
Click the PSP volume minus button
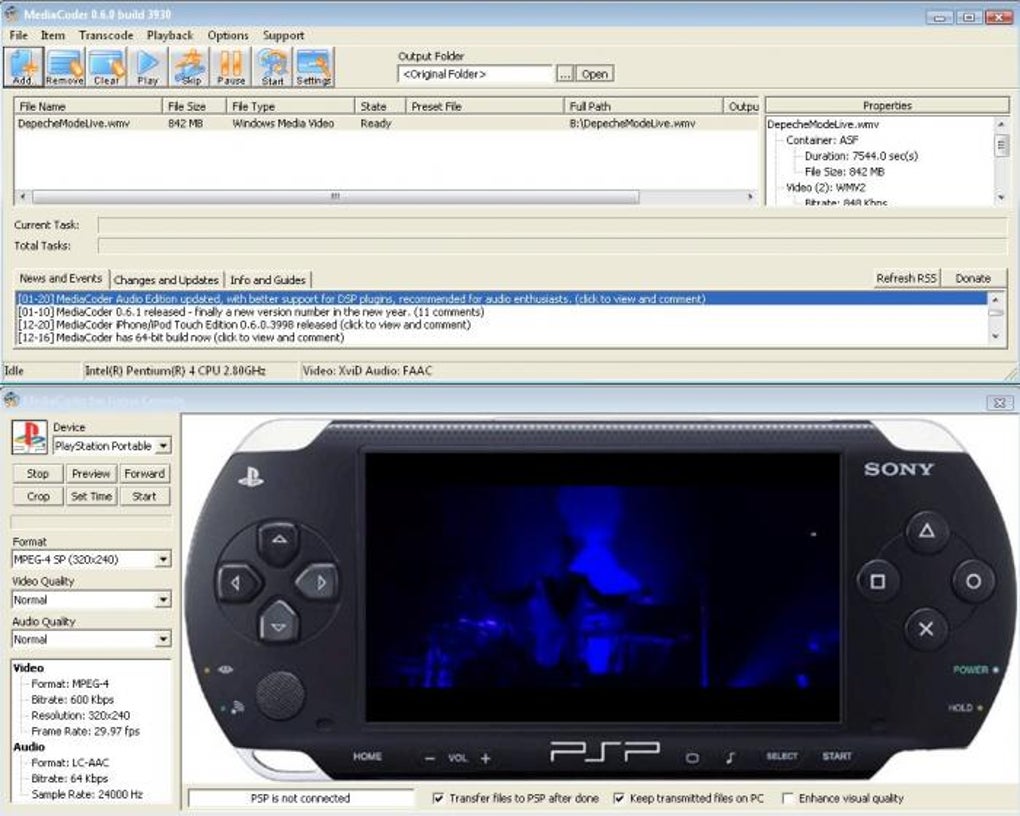point(429,759)
